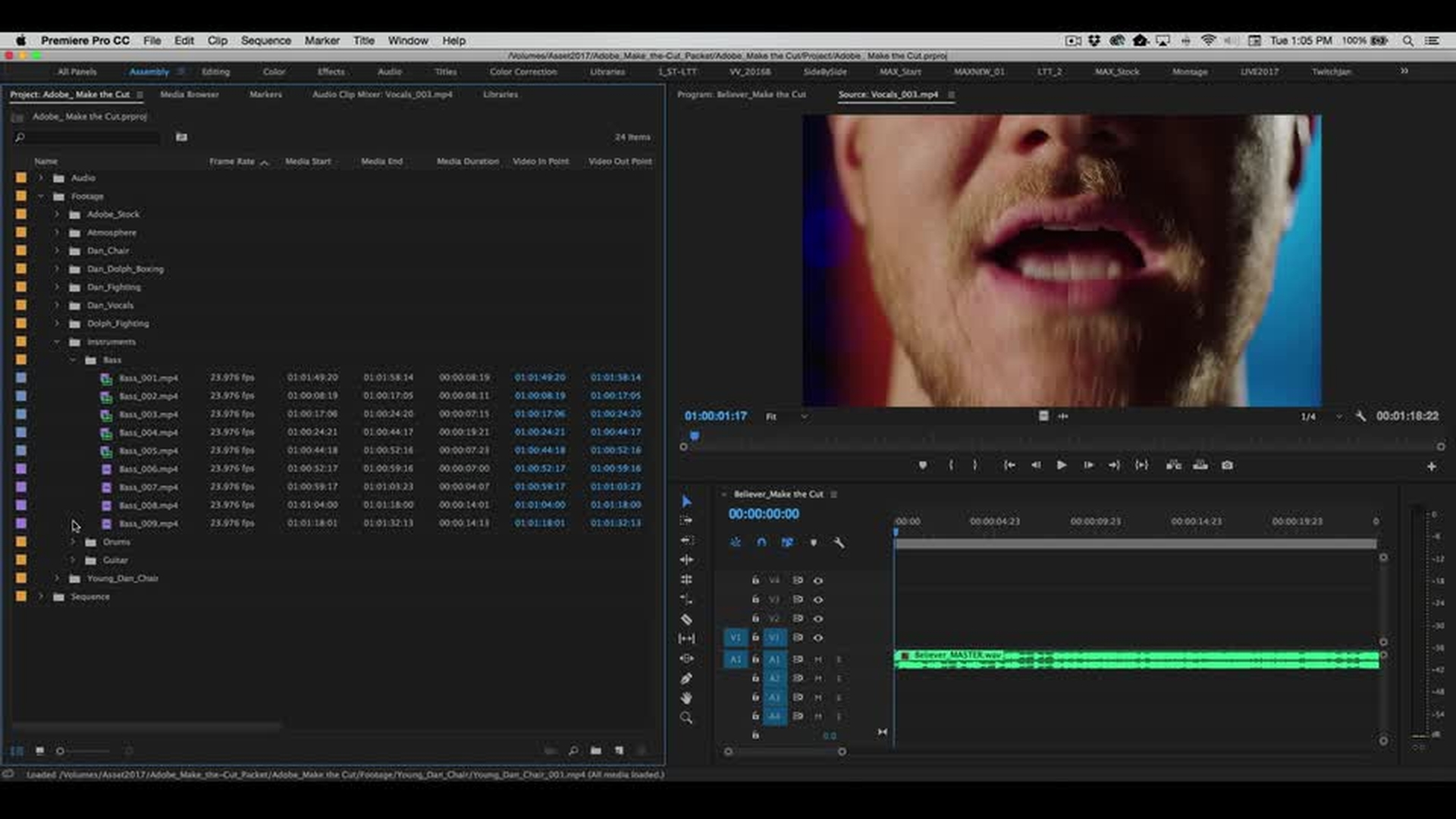This screenshot has height=819, width=1456.
Task: Switch to Effects workspace
Action: pyautogui.click(x=331, y=72)
